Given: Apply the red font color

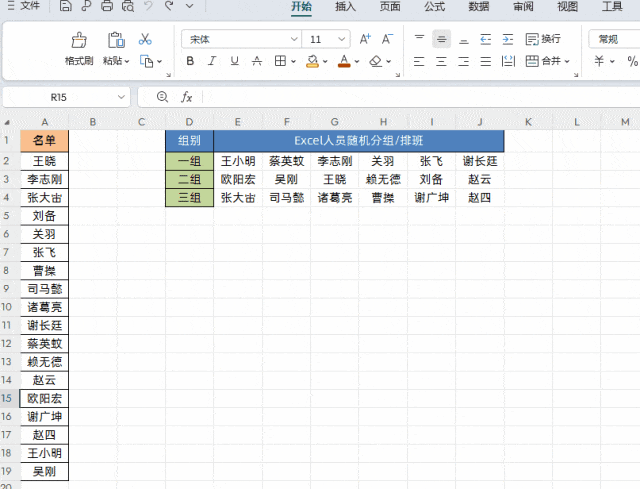Looking at the screenshot, I should click(x=344, y=61).
